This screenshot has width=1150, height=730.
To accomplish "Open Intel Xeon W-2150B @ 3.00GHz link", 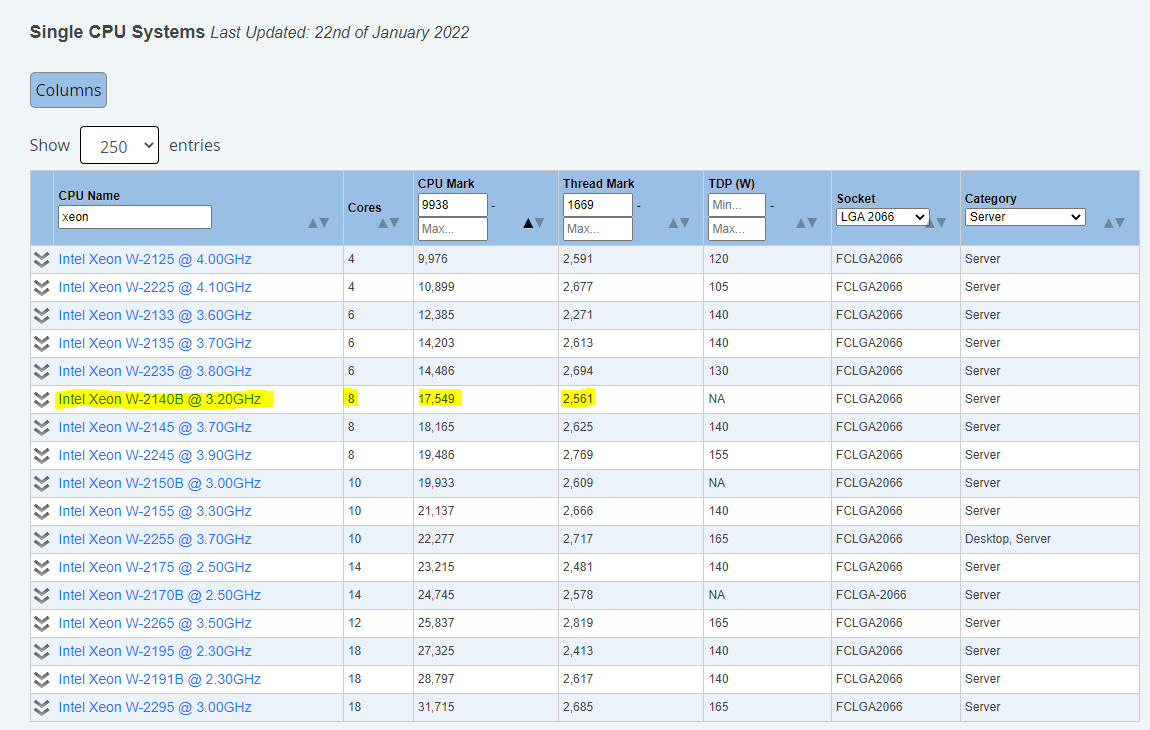I will click(160, 483).
